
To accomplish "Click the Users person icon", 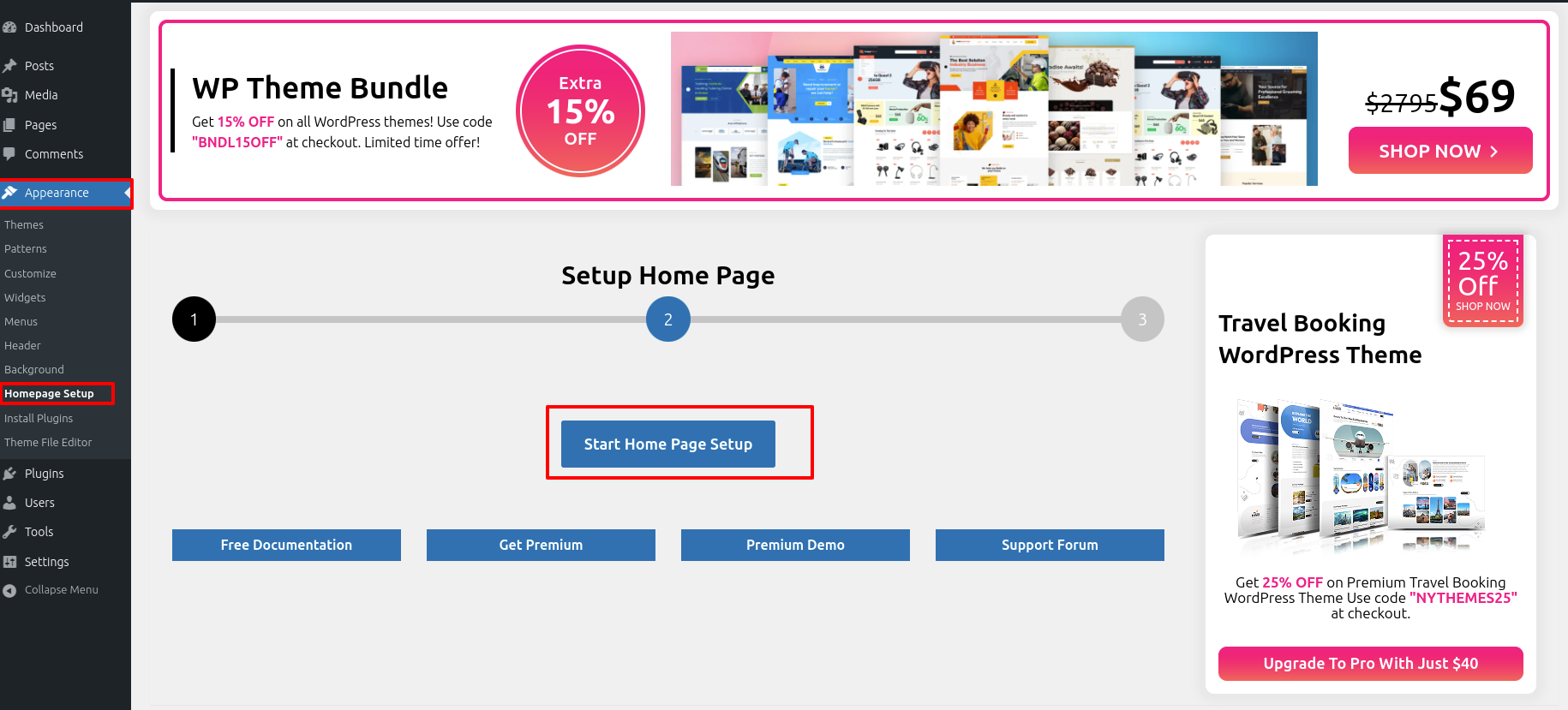I will pos(9,503).
